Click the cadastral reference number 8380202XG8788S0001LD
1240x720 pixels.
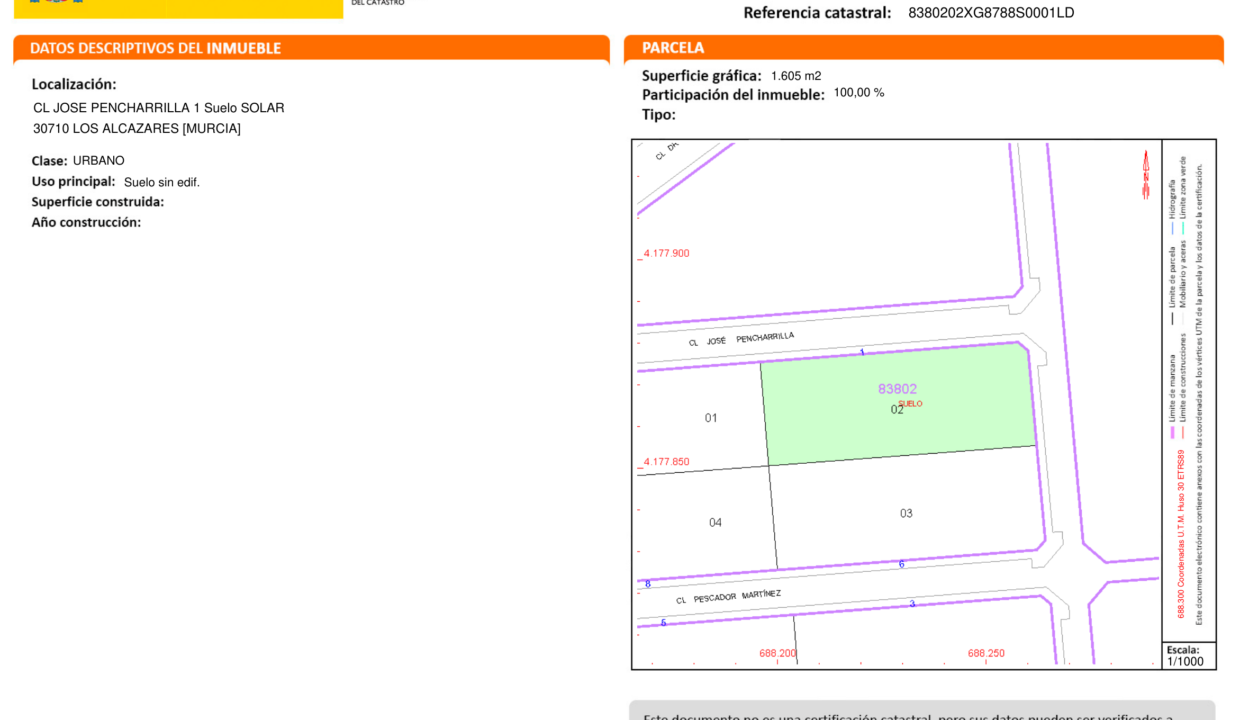tap(991, 13)
